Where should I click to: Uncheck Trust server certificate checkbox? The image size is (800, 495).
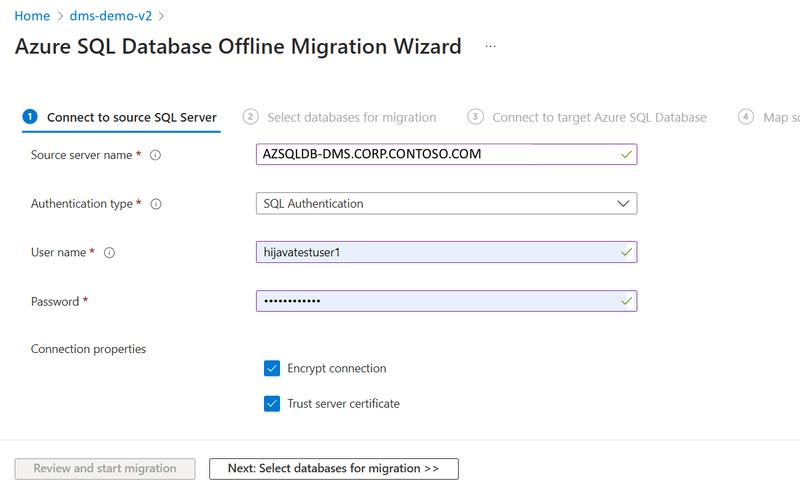pyautogui.click(x=272, y=403)
